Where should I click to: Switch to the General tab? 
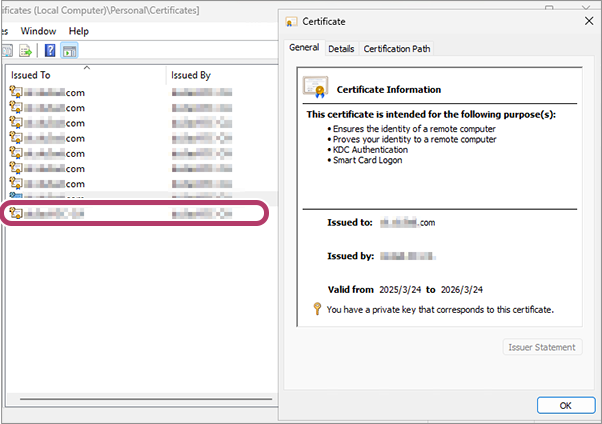click(x=304, y=48)
